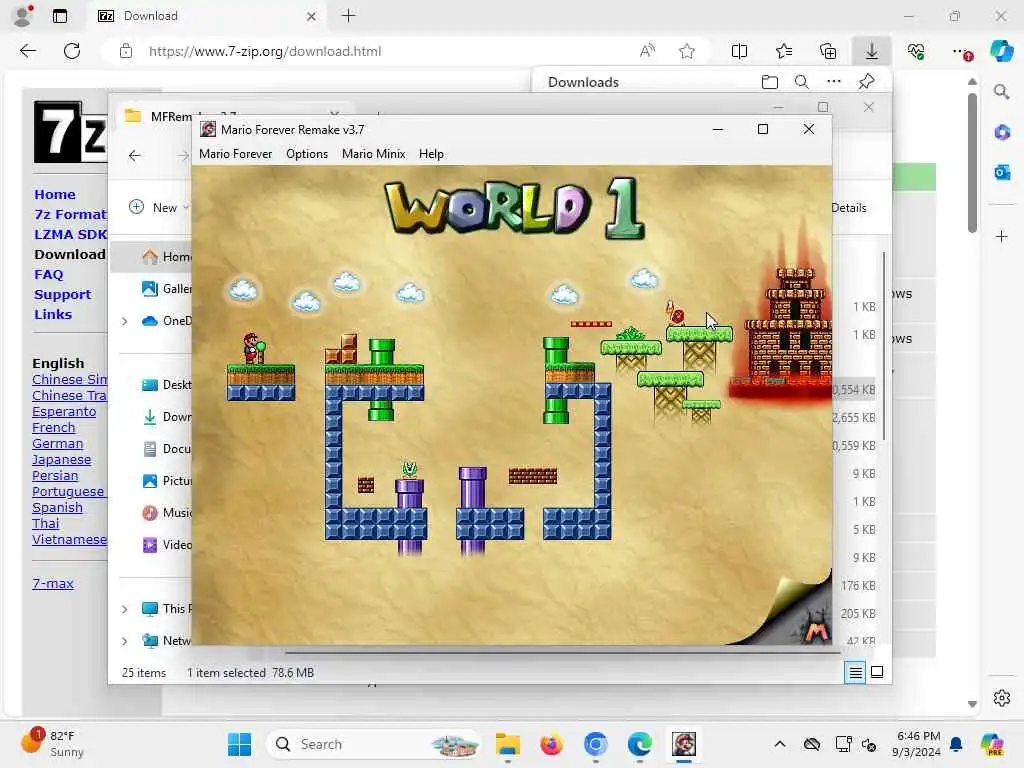
Task: Refresh the 7-zip download page
Action: [72, 51]
